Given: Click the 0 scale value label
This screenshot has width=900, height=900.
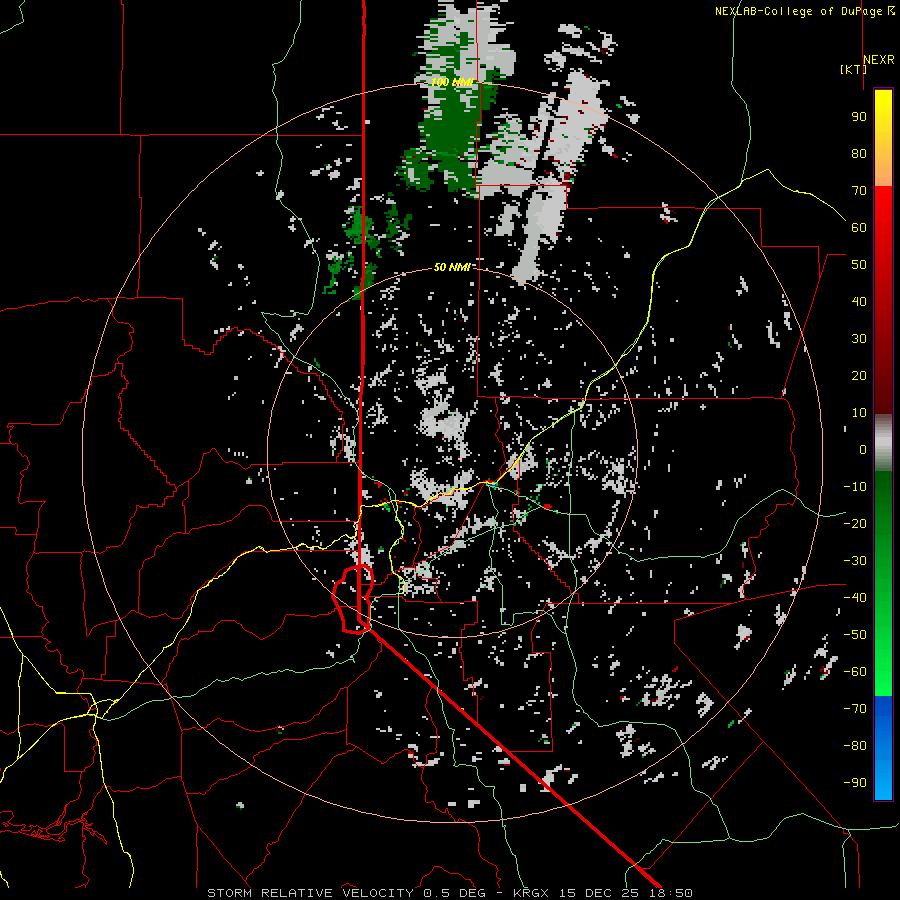Looking at the screenshot, I should (863, 449).
